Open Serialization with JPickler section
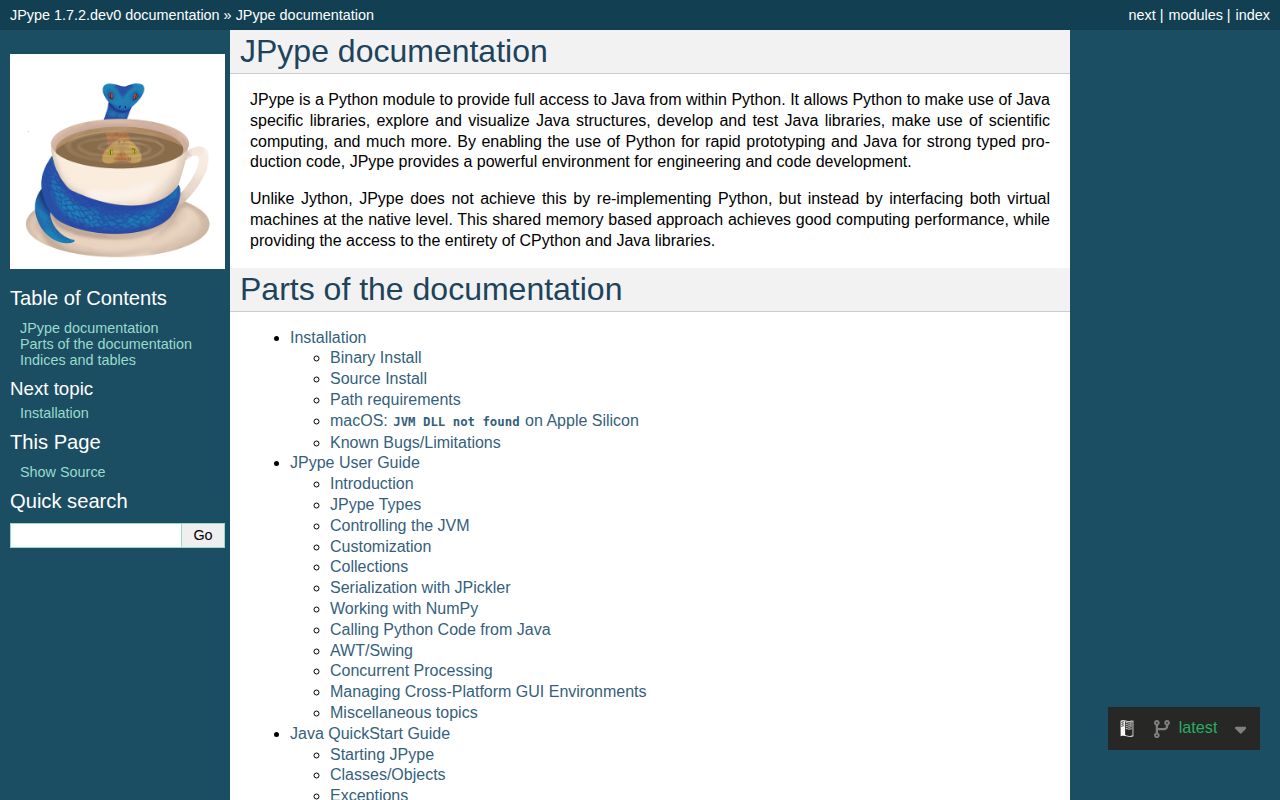Image resolution: width=1280 pixels, height=800 pixels. [x=420, y=588]
